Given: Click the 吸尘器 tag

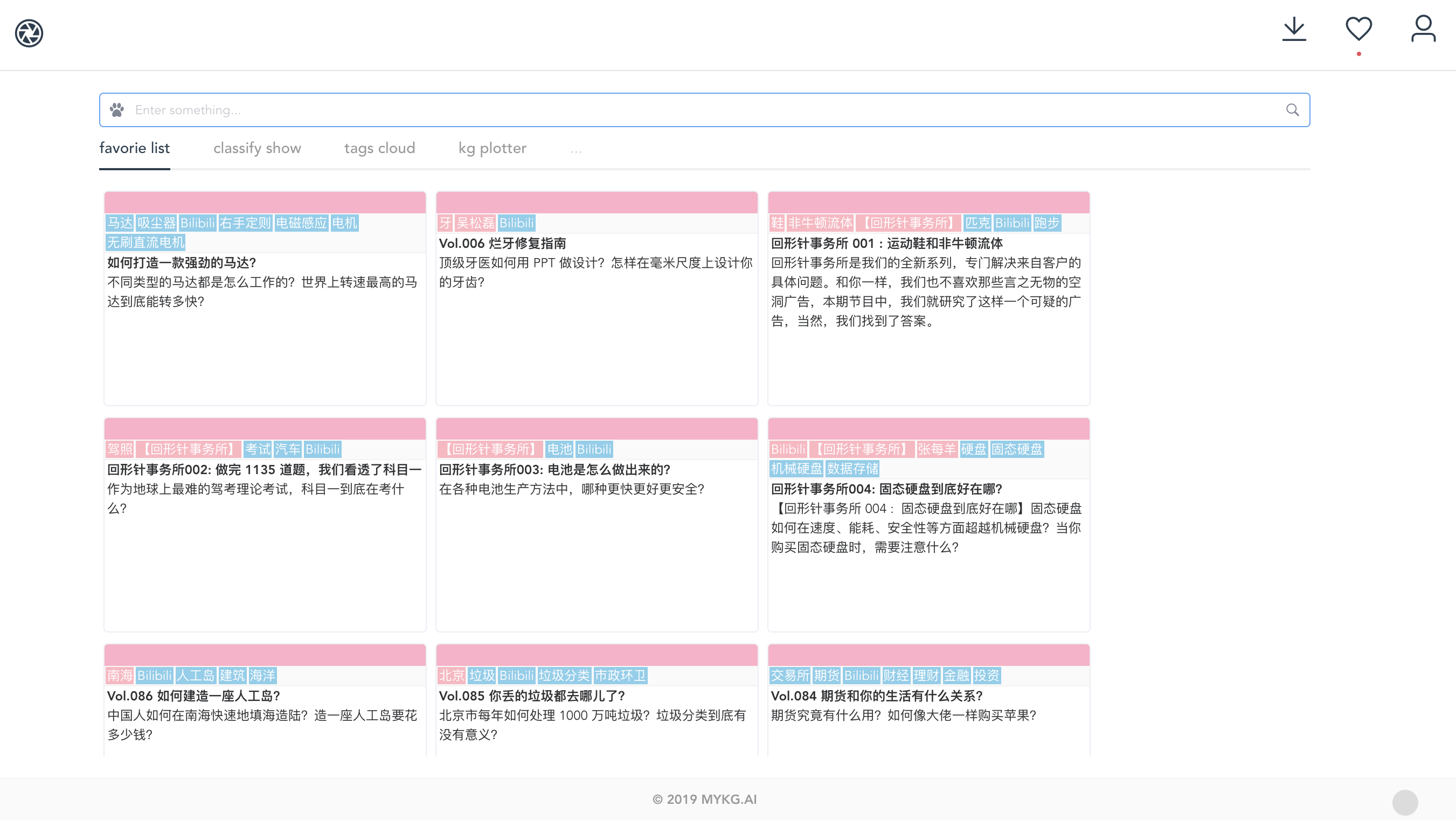Looking at the screenshot, I should (157, 223).
